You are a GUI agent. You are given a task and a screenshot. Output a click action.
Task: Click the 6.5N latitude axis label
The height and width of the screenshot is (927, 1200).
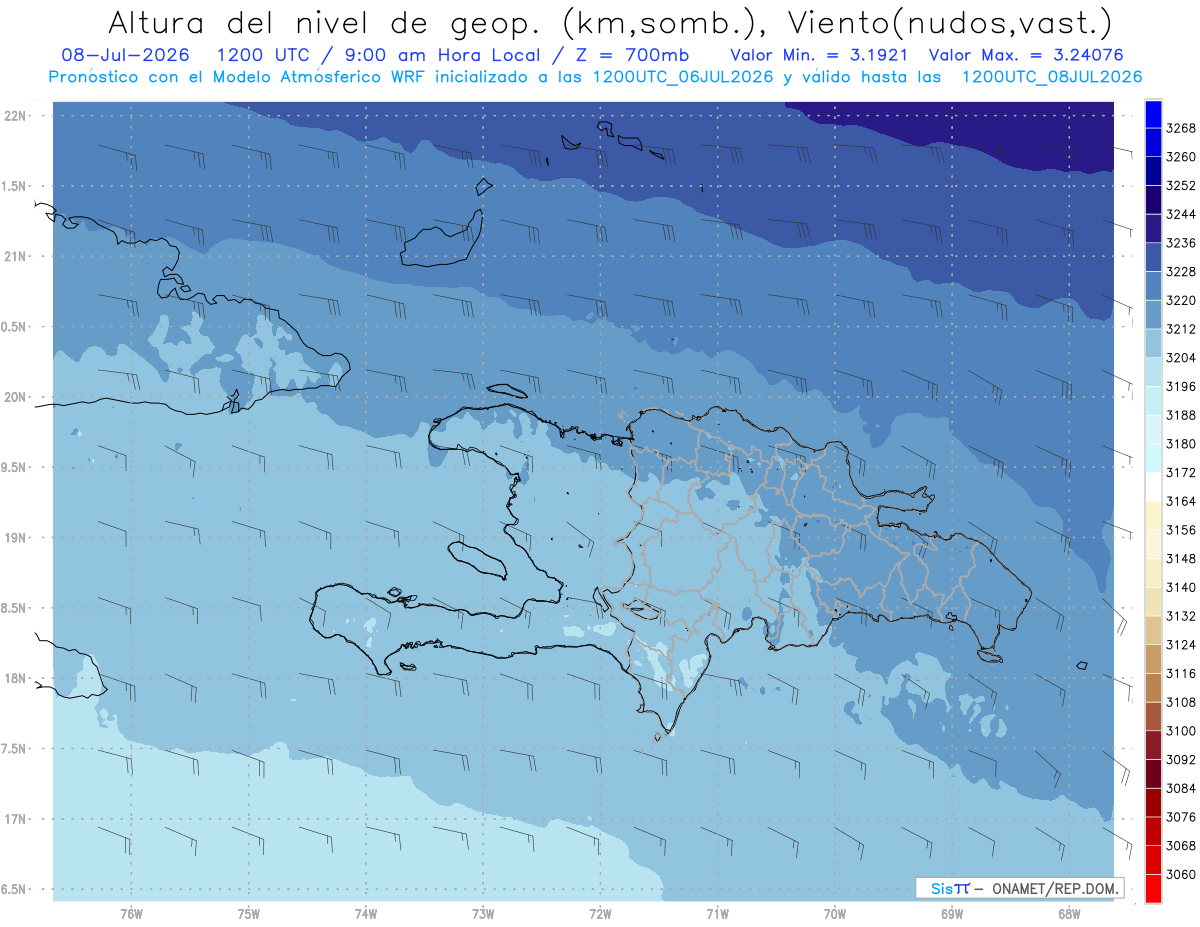(x=14, y=889)
